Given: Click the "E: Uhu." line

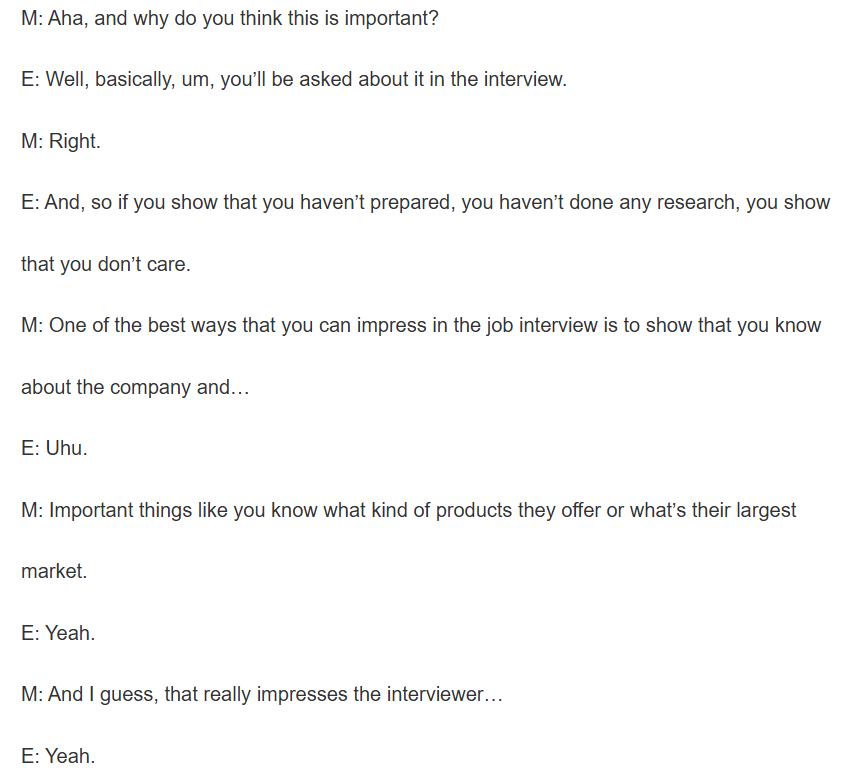Looking at the screenshot, I should click(x=54, y=449).
